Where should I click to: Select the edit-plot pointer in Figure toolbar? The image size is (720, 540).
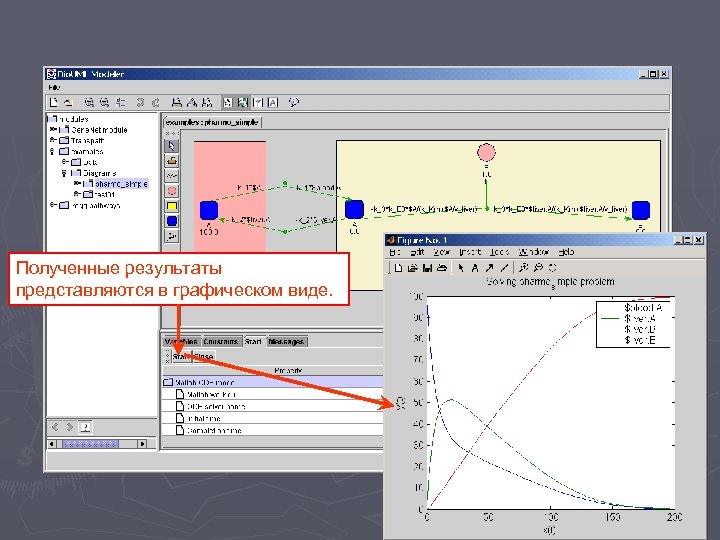(461, 268)
